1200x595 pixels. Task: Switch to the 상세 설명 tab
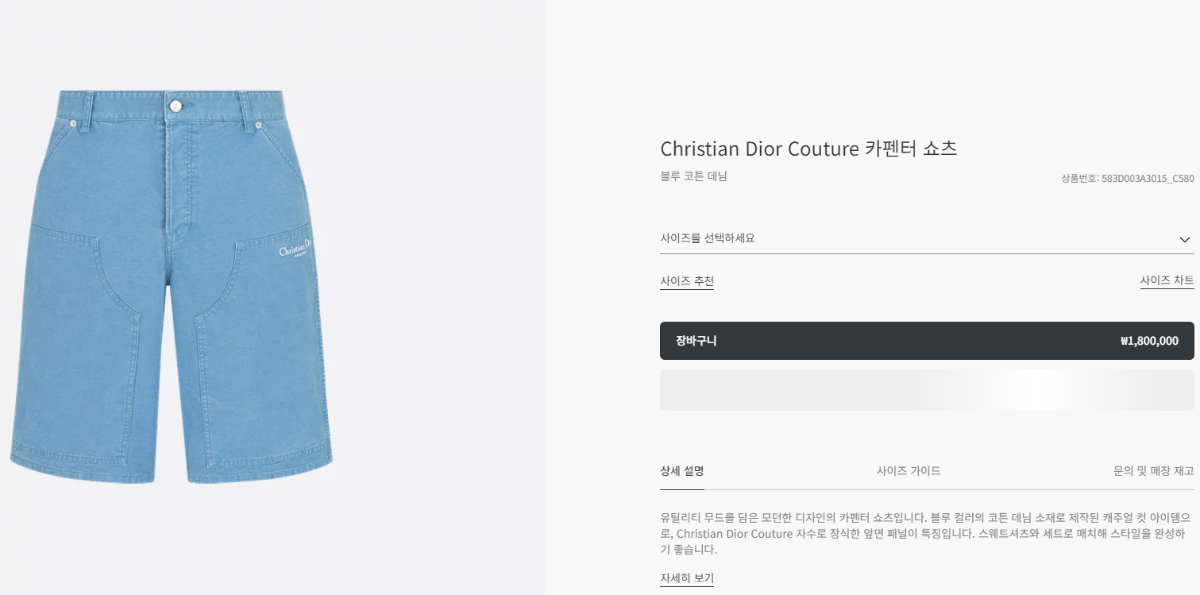(x=682, y=471)
